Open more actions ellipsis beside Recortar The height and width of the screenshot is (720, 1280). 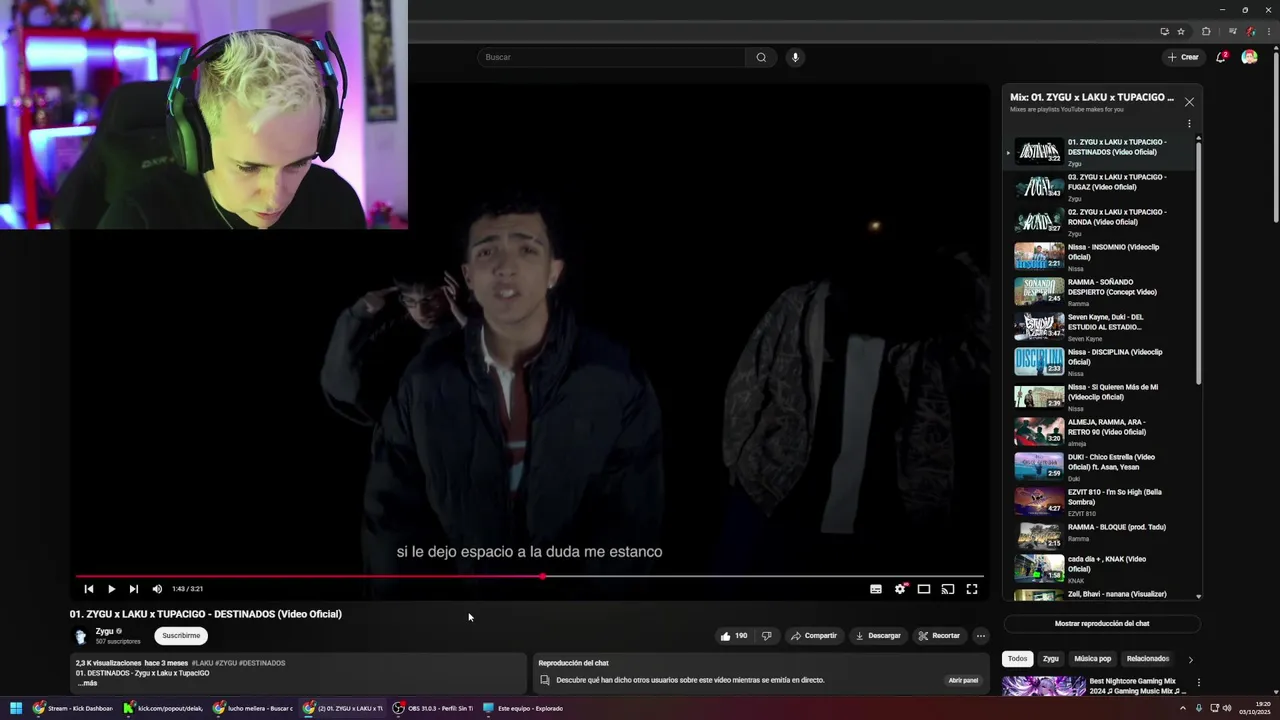[x=981, y=636]
